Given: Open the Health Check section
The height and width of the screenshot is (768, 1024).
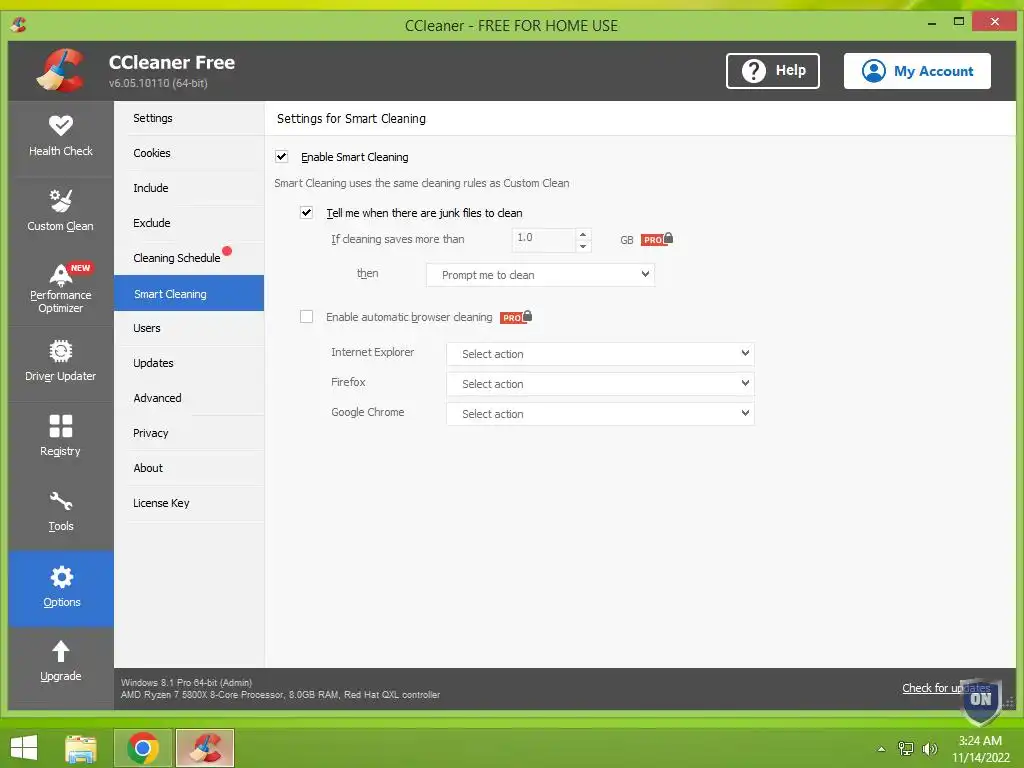Looking at the screenshot, I should click(61, 136).
